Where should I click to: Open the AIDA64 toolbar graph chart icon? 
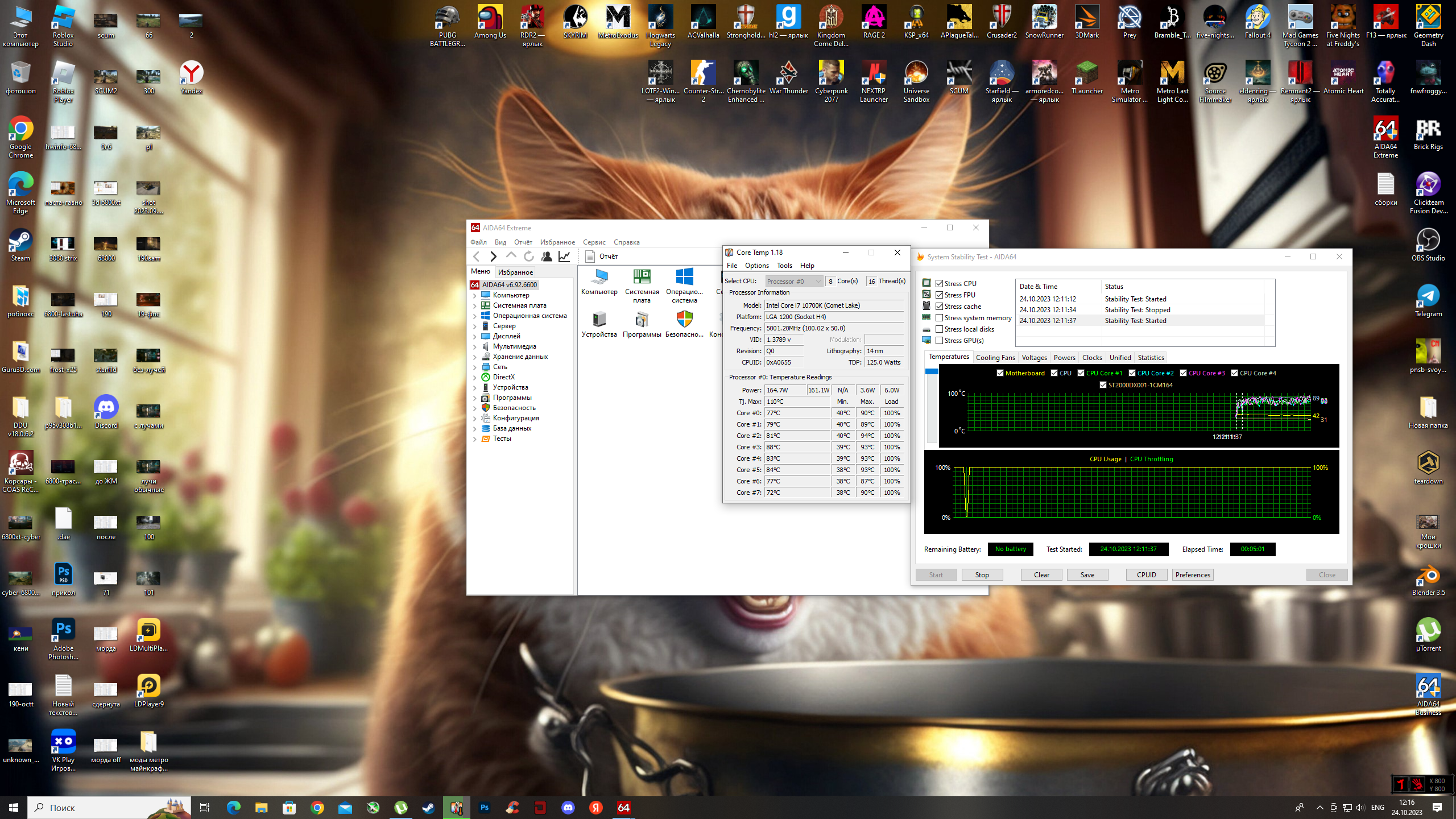tap(564, 257)
